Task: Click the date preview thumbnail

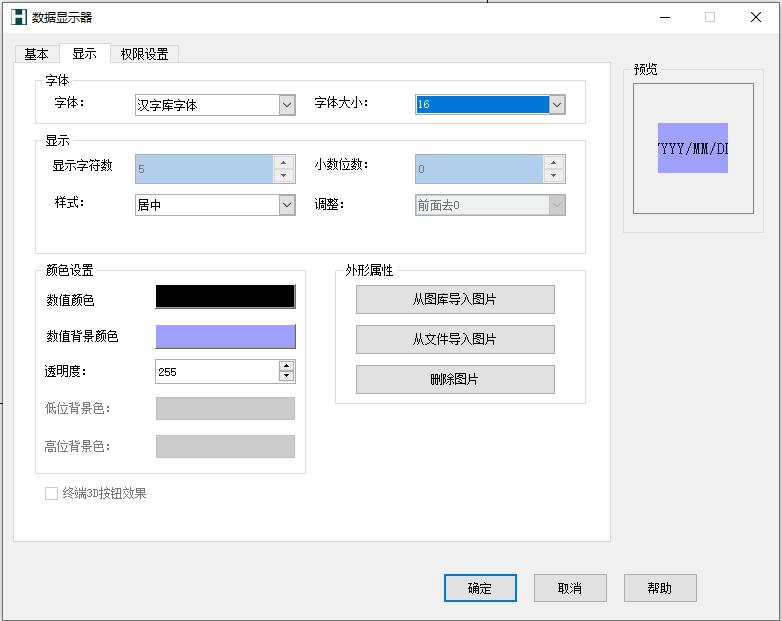Action: 693,148
